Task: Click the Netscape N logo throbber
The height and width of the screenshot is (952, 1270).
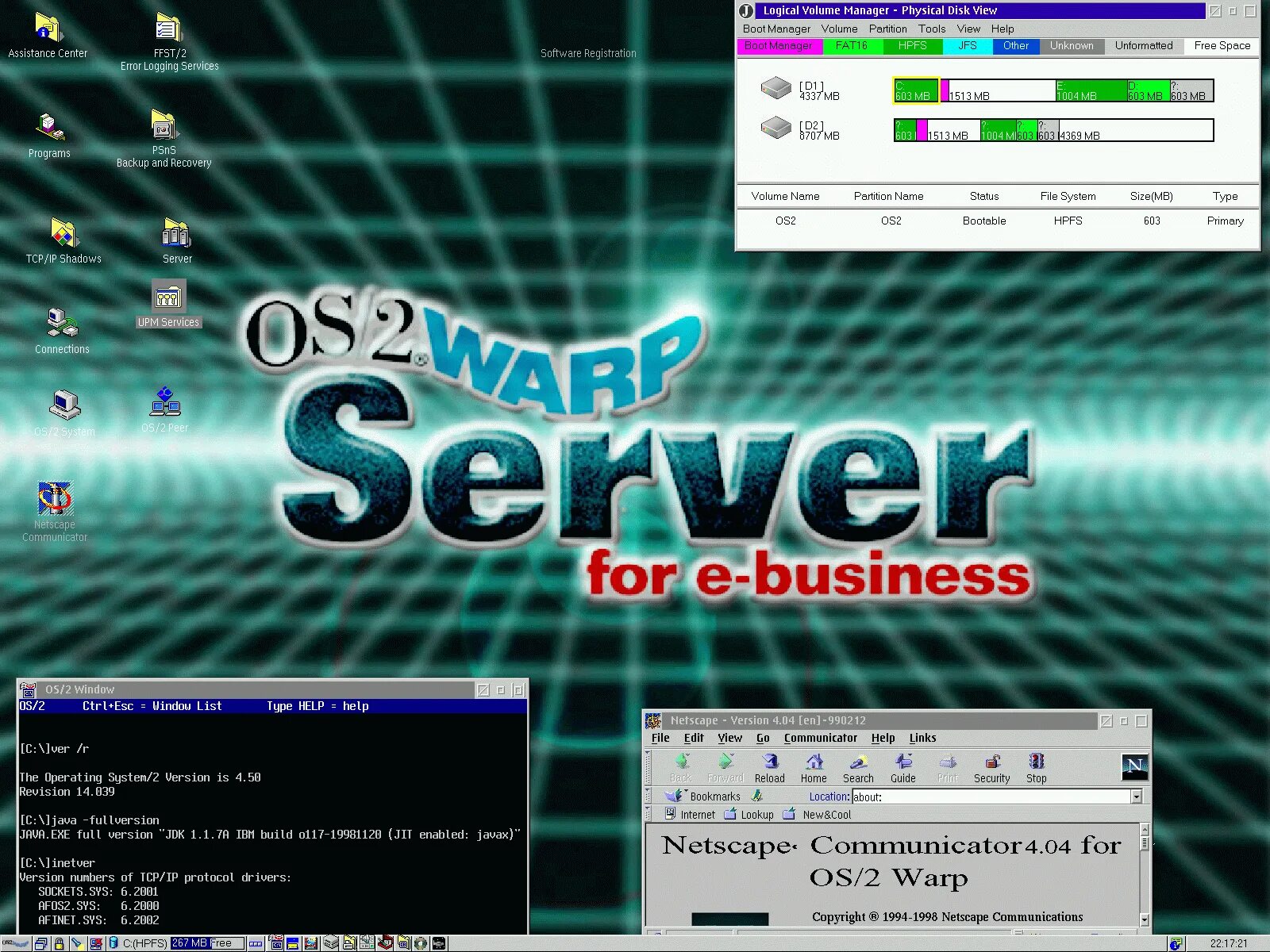Action: click(x=1135, y=766)
